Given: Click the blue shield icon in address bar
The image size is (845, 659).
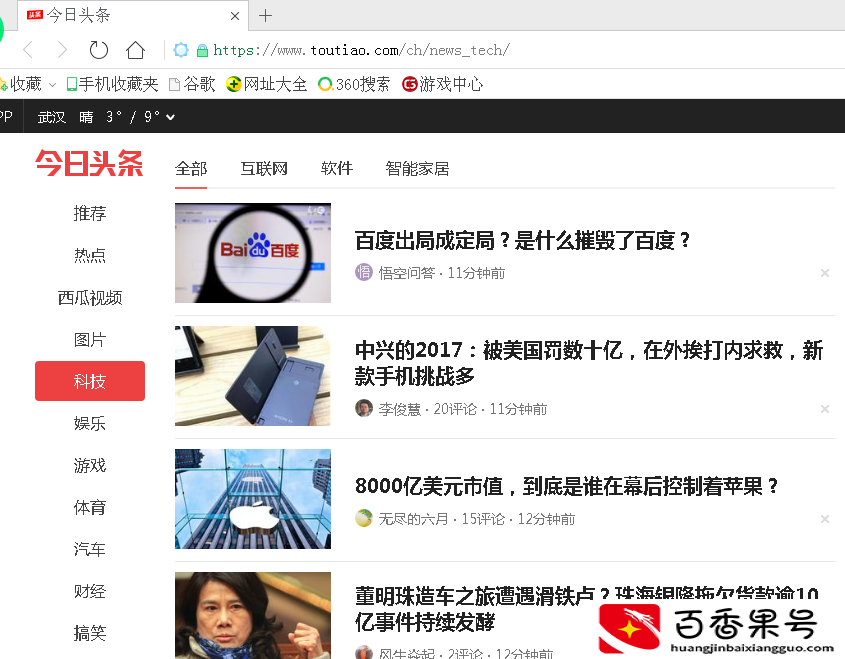Looking at the screenshot, I should [181, 50].
